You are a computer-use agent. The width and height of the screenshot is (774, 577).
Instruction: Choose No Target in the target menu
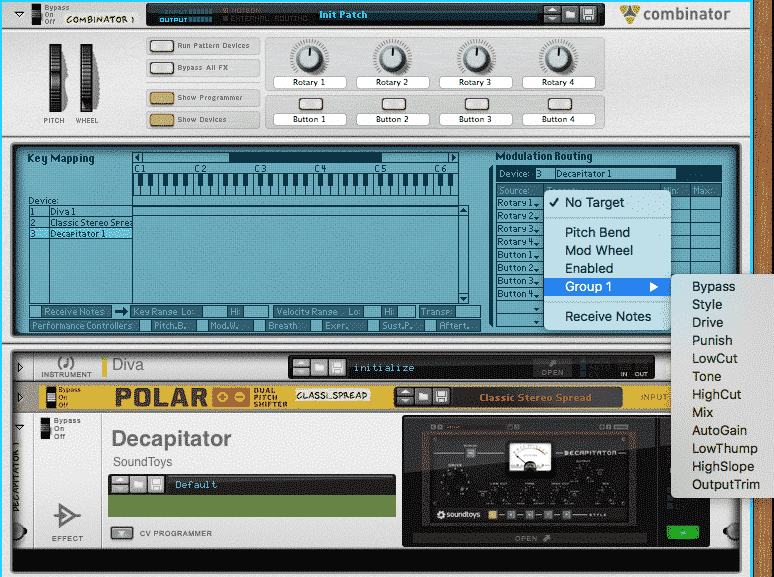[x=607, y=203]
